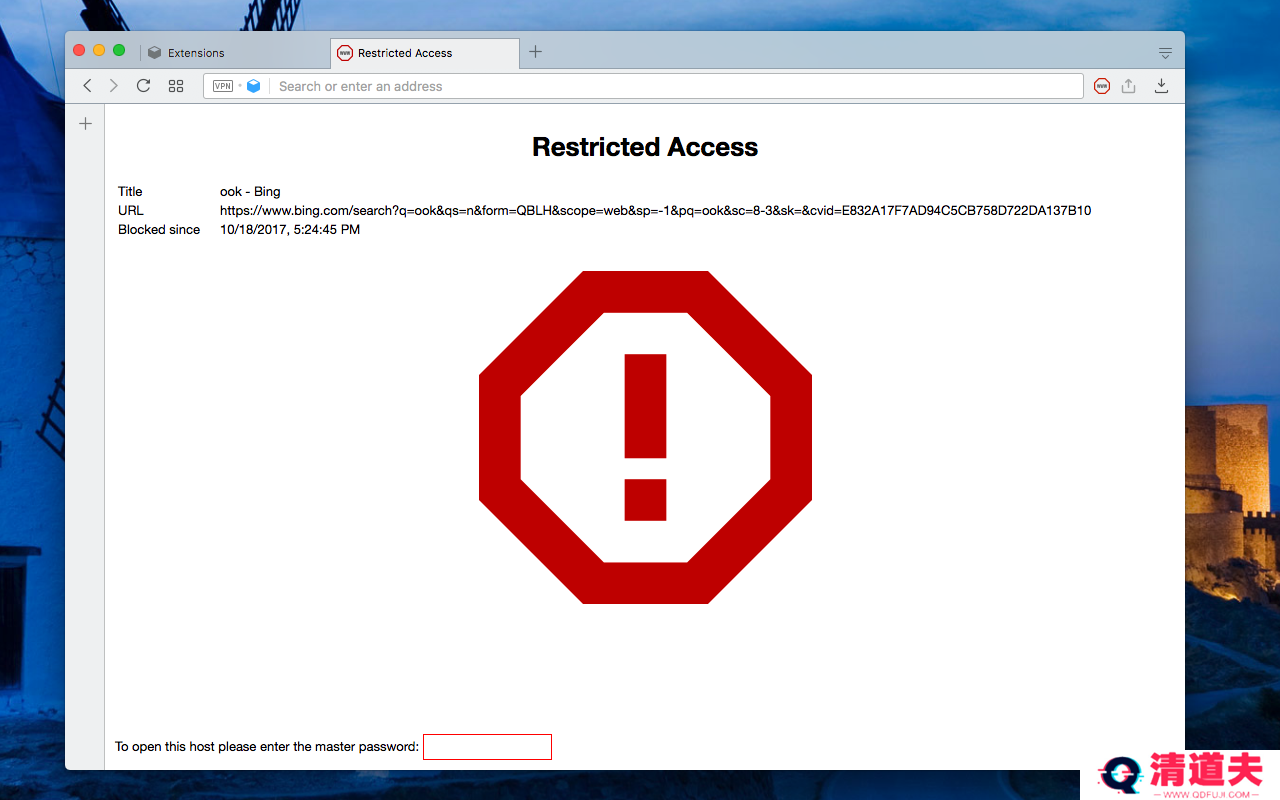Click the blocked Bing URL text

tap(655, 211)
